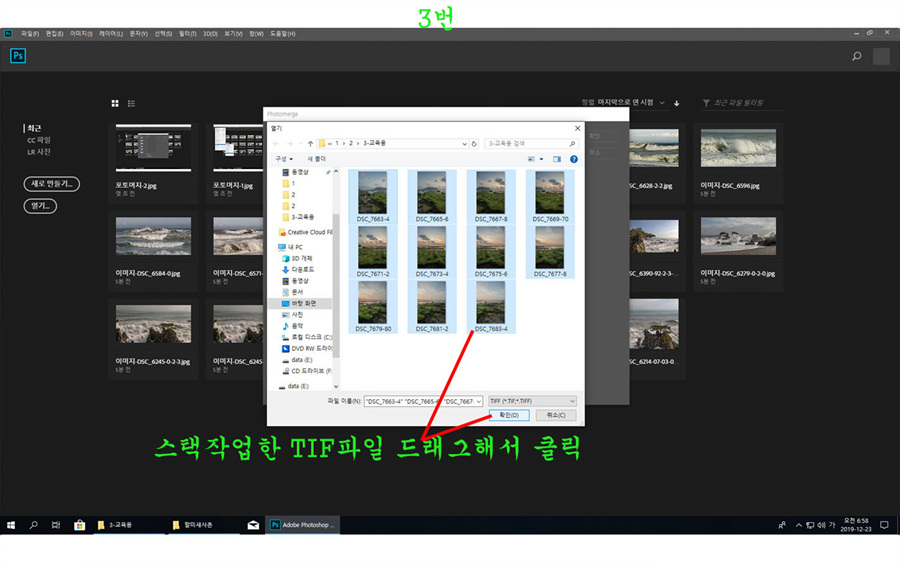Open sort order 정렬 dropdown
900x563 pixels.
[x=623, y=102]
